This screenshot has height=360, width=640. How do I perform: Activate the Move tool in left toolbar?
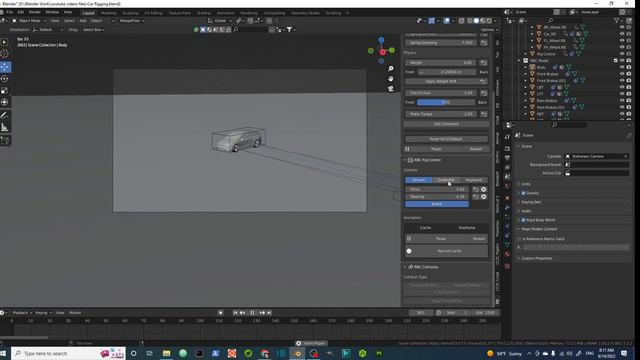click(x=5, y=67)
